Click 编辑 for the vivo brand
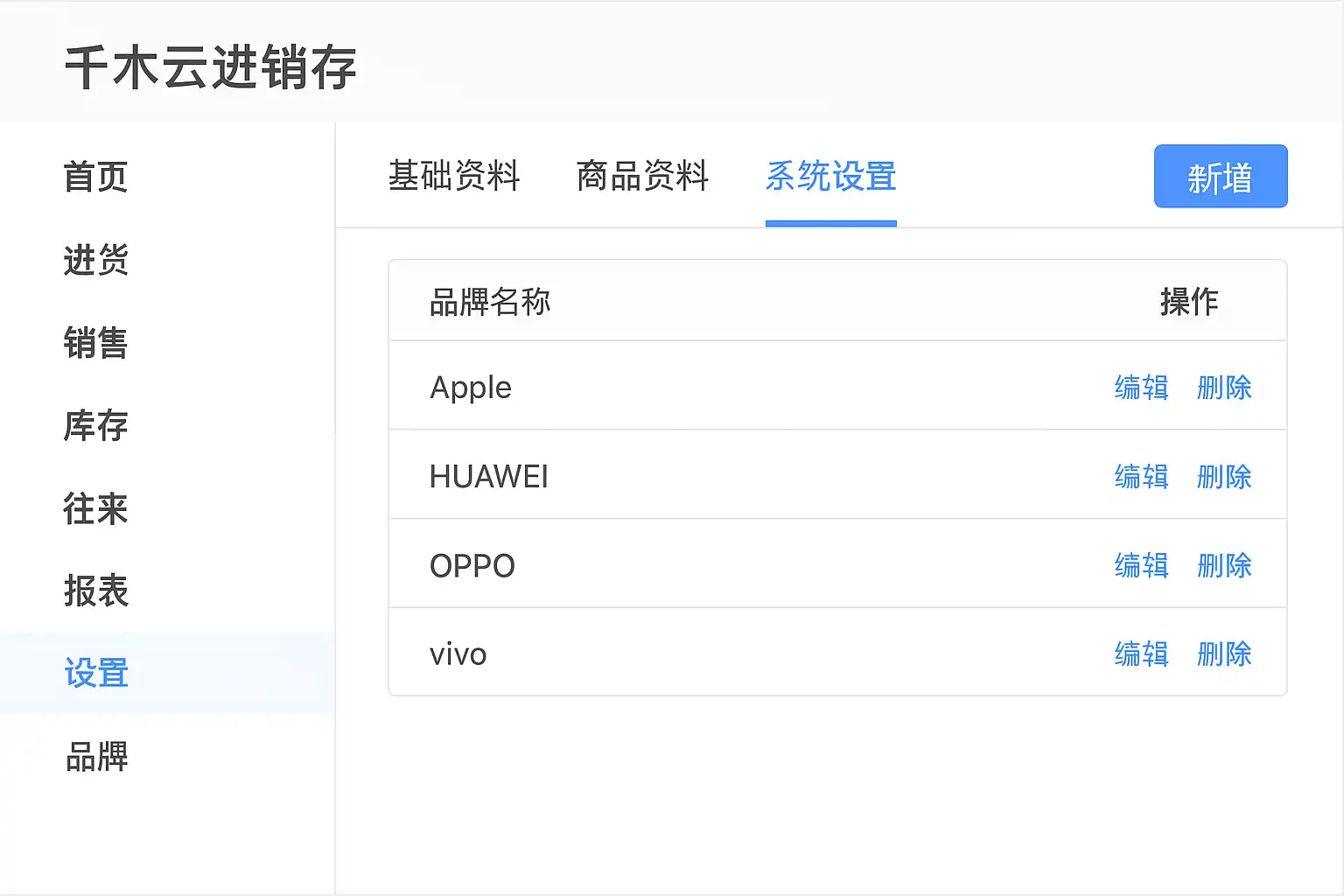 click(x=1141, y=654)
